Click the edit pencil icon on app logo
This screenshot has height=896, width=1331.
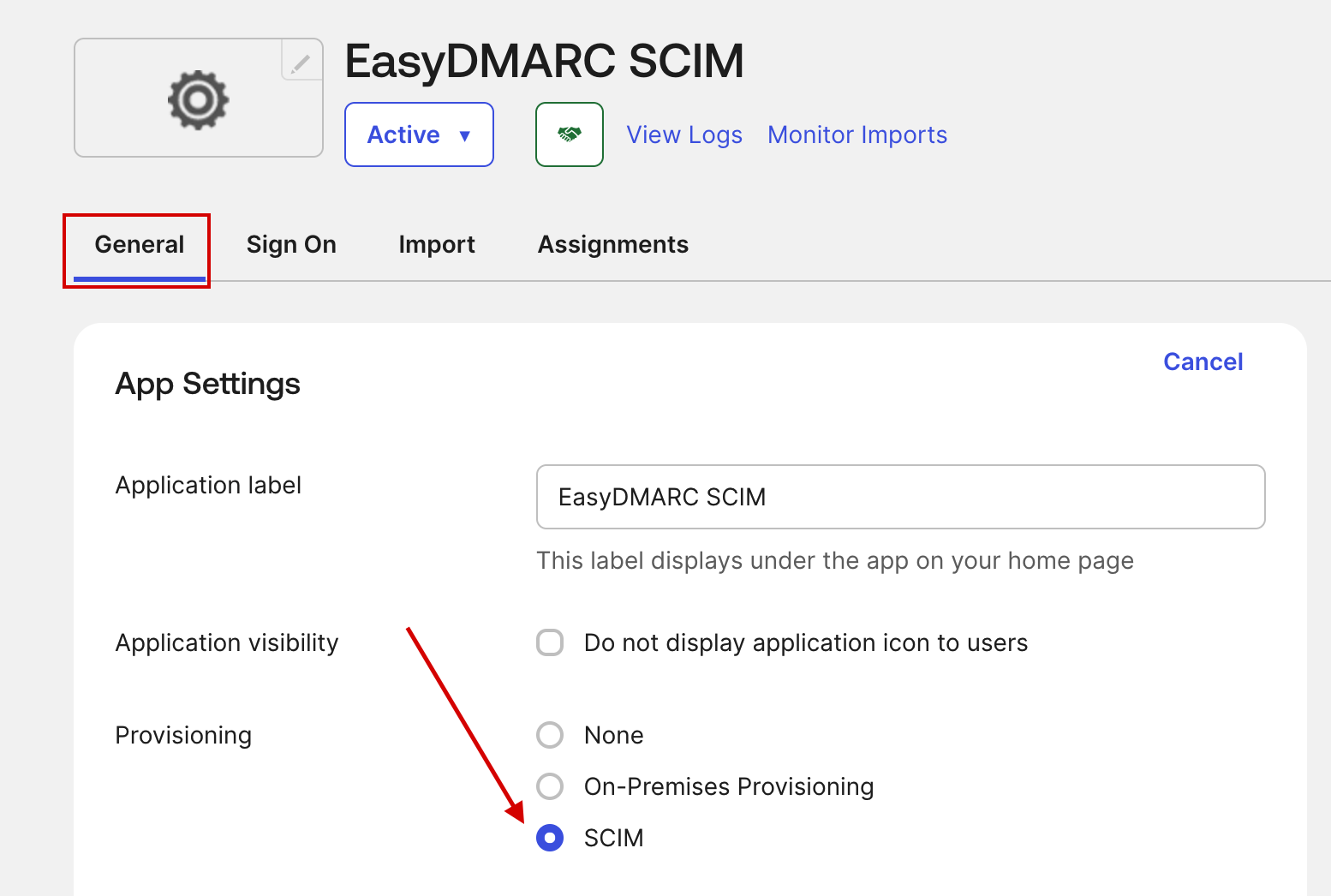[301, 63]
